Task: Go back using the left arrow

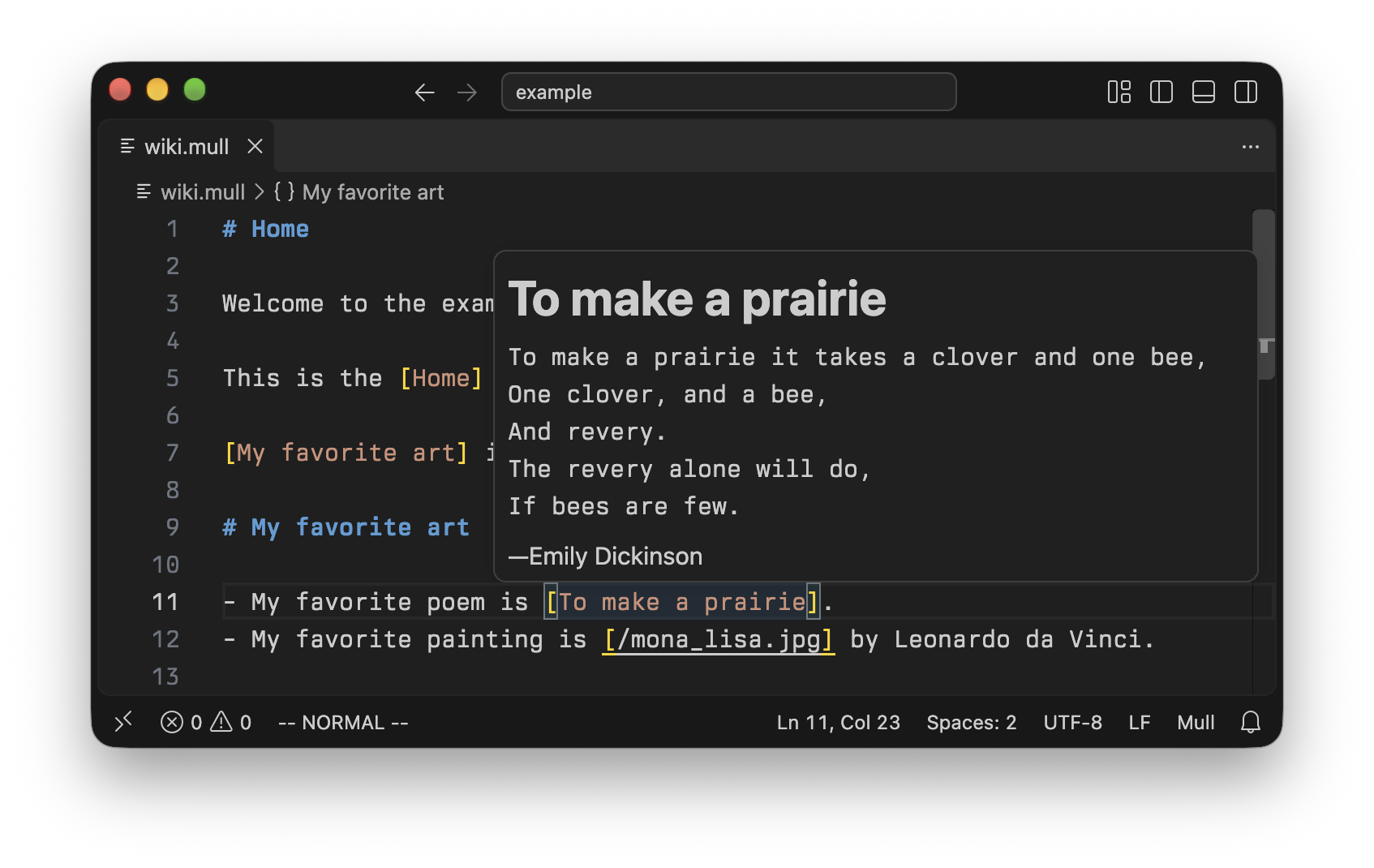Action: pyautogui.click(x=424, y=92)
